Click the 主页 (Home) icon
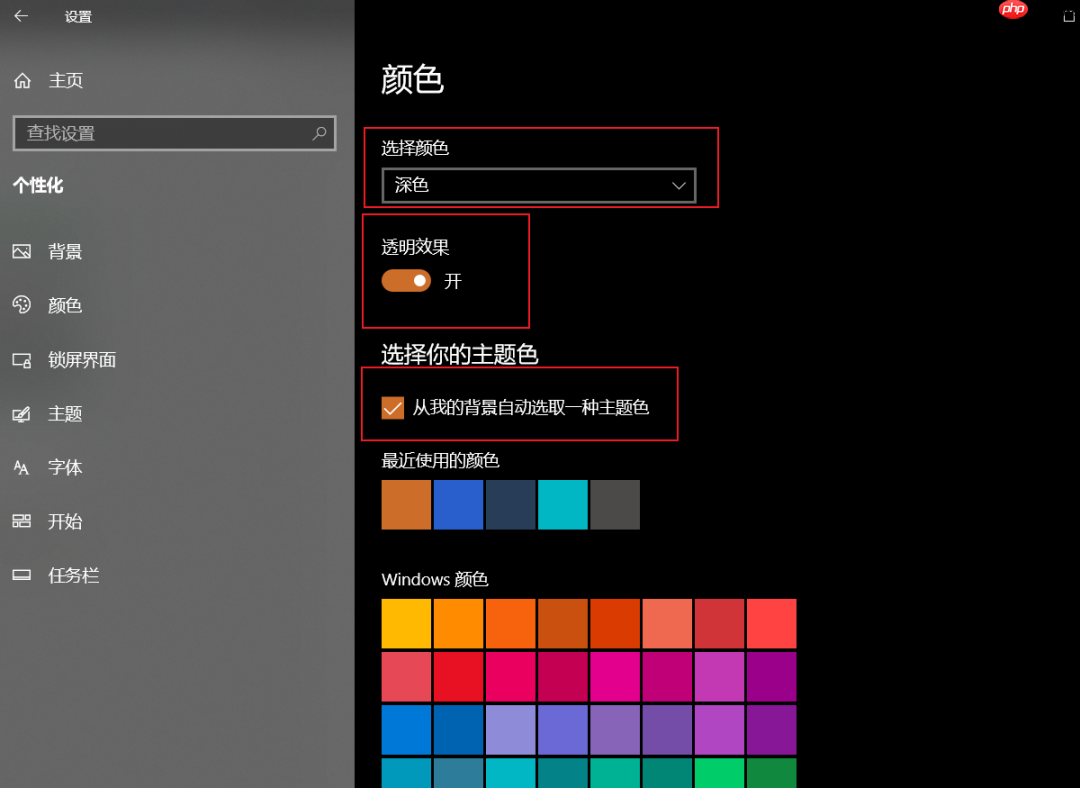 coord(22,80)
